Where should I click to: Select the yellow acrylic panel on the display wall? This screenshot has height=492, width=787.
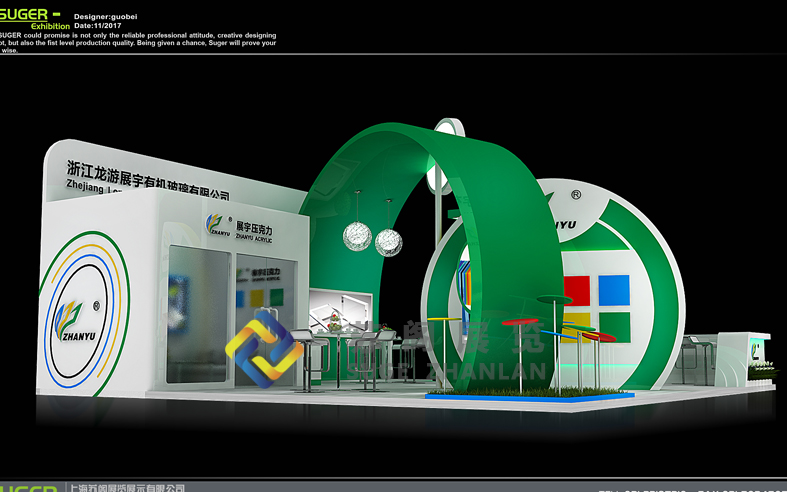pos(576,327)
